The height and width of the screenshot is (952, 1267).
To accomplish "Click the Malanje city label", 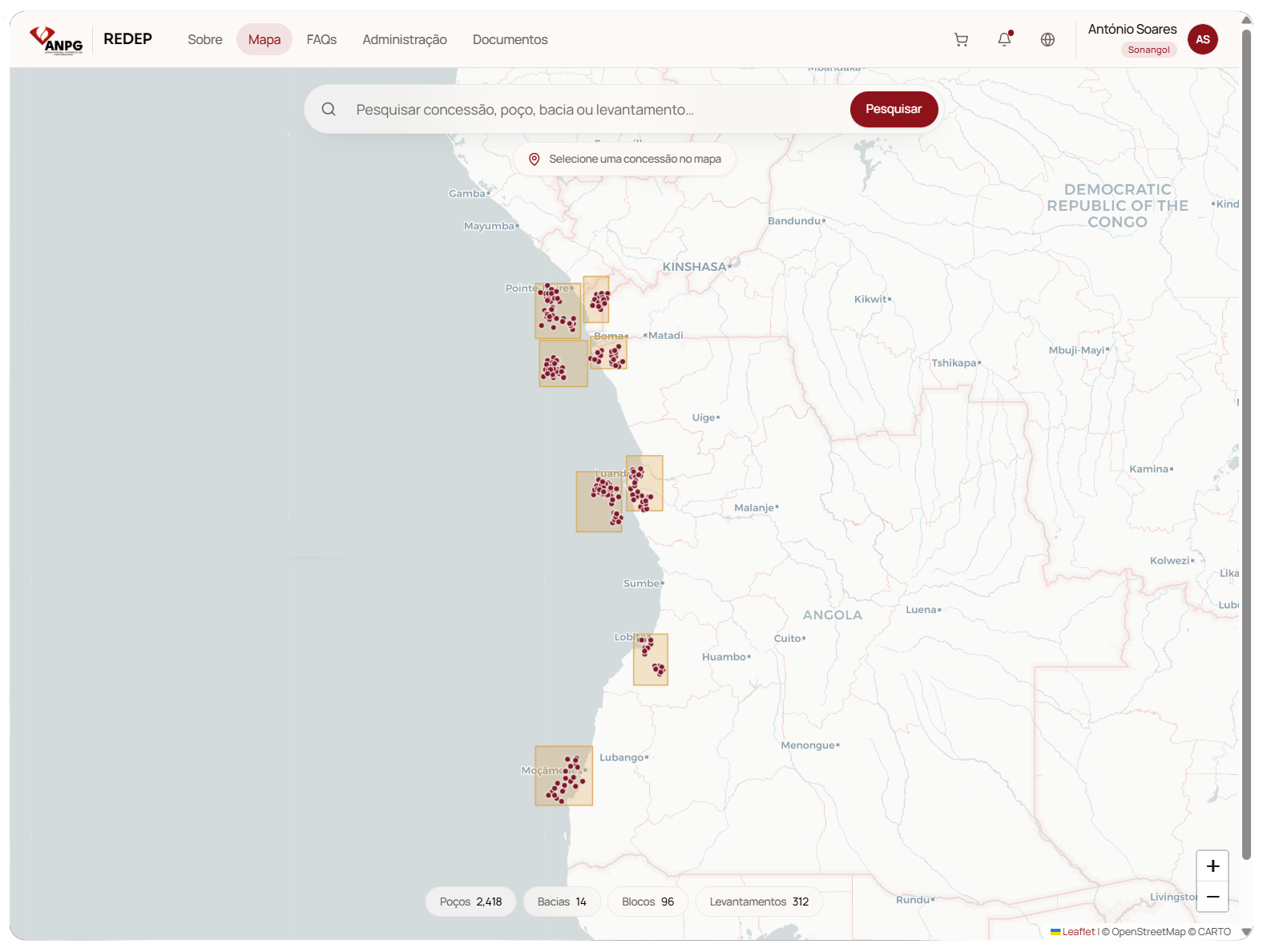I will coord(754,507).
